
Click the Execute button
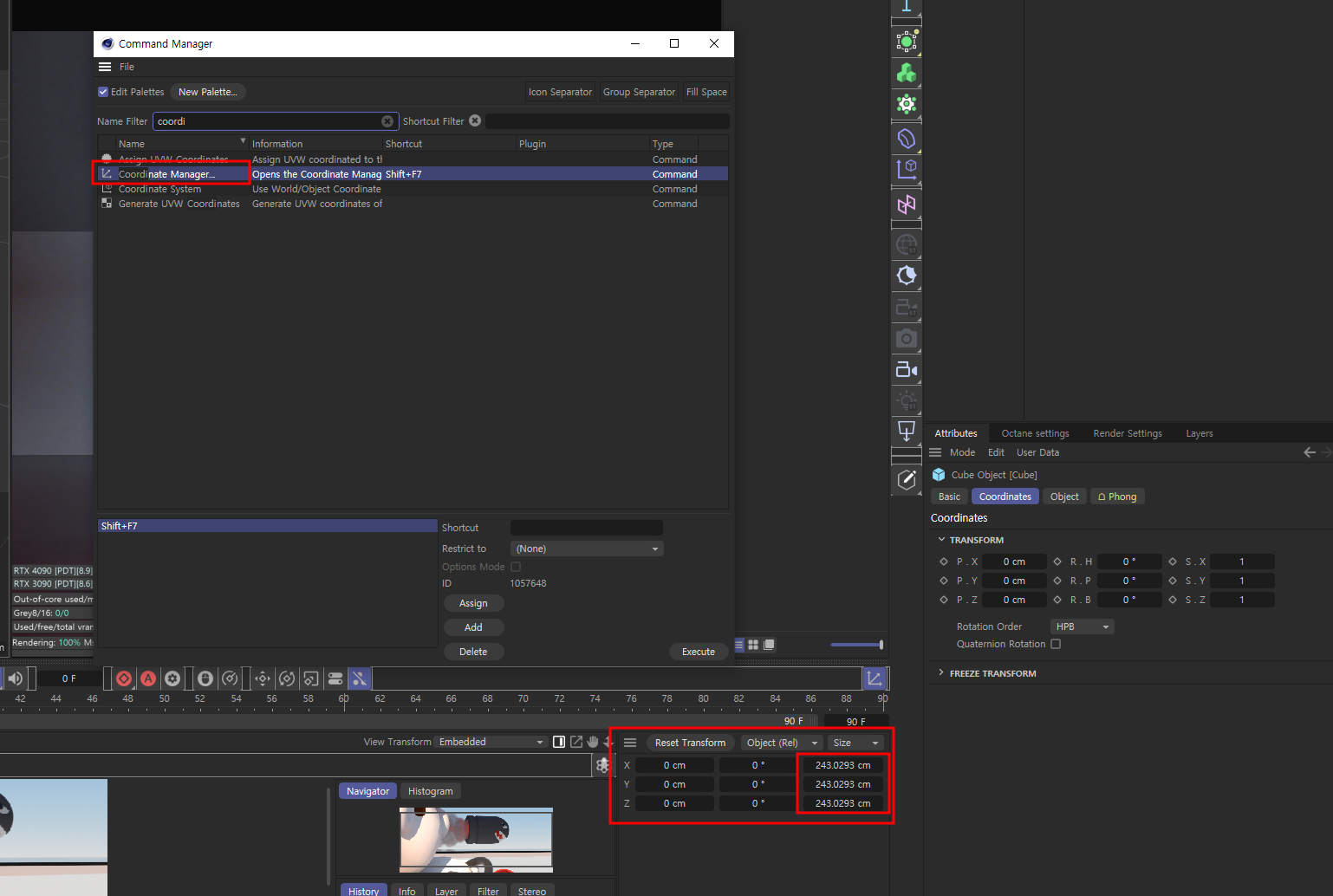point(699,652)
